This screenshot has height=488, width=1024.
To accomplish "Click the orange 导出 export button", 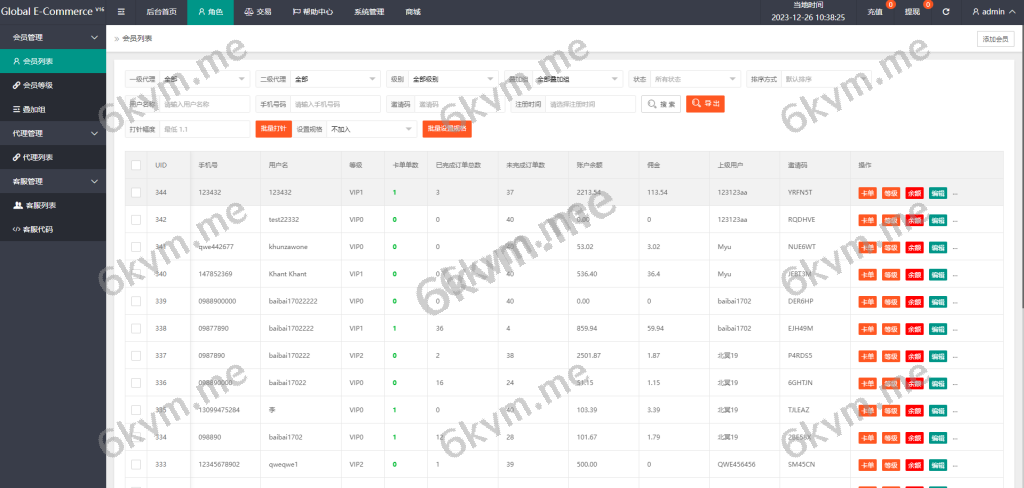I will (705, 103).
